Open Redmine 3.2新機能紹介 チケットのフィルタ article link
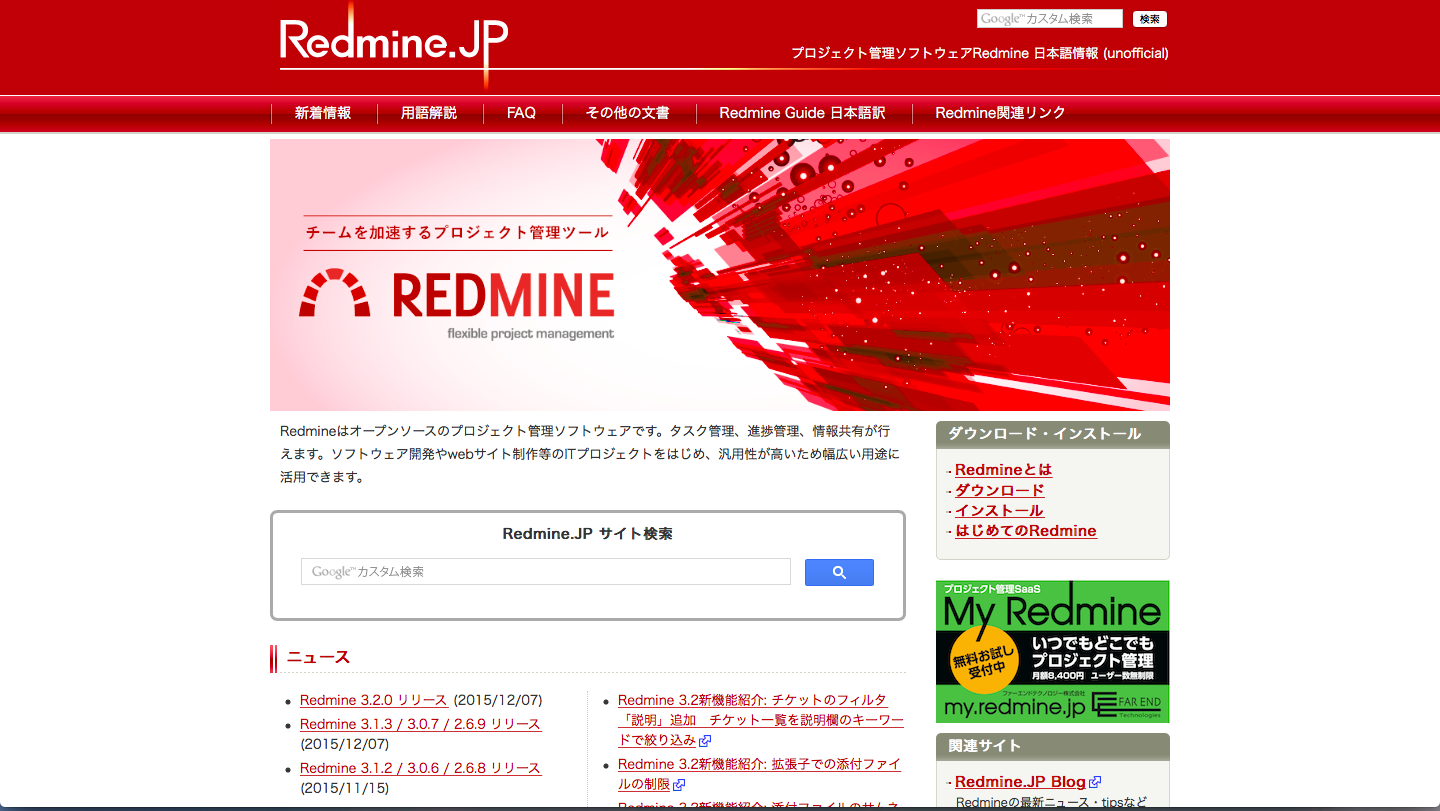 (760, 720)
